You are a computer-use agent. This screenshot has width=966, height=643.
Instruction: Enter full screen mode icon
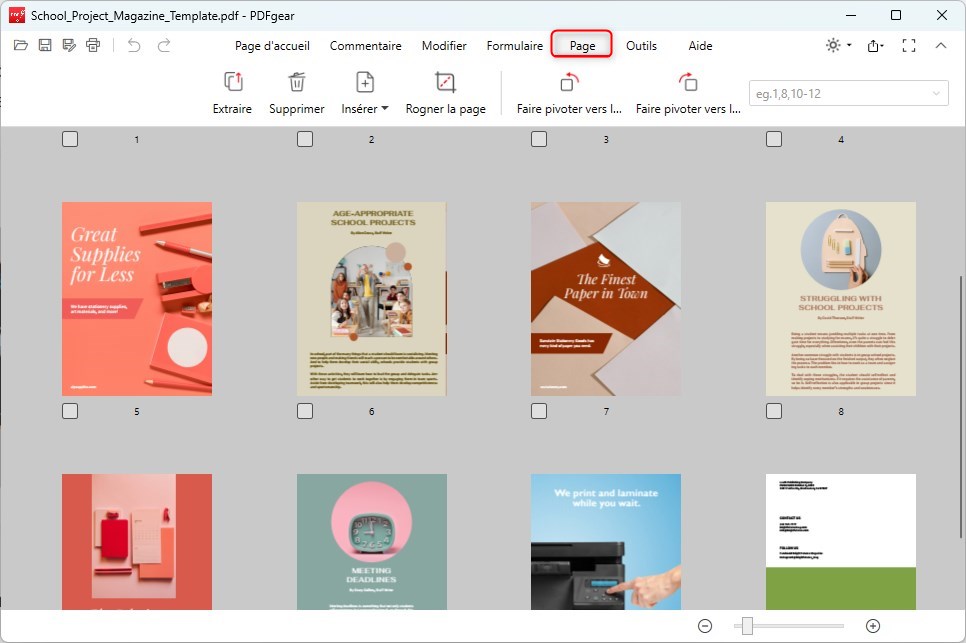pyautogui.click(x=909, y=45)
